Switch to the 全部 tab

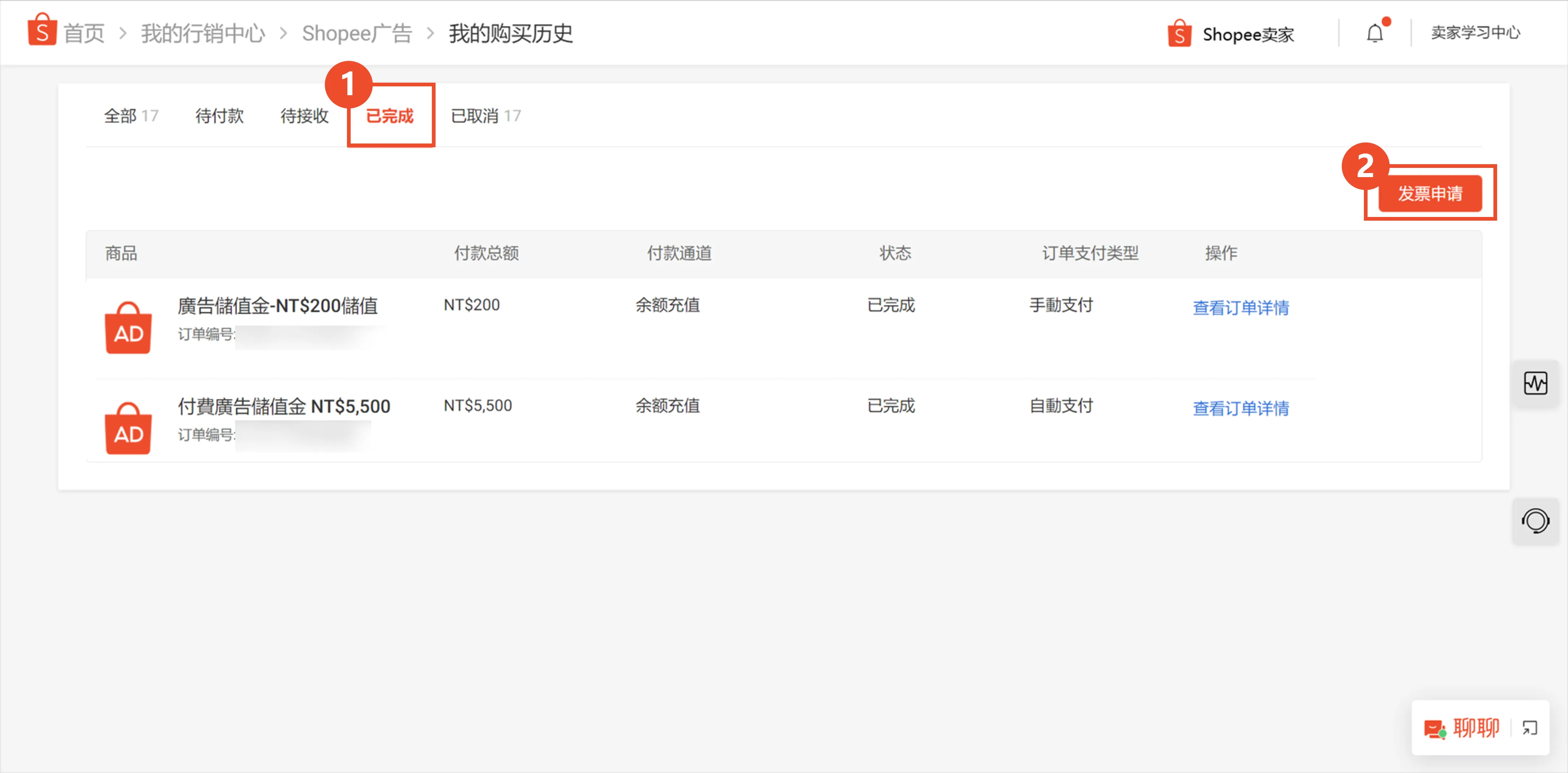point(130,115)
